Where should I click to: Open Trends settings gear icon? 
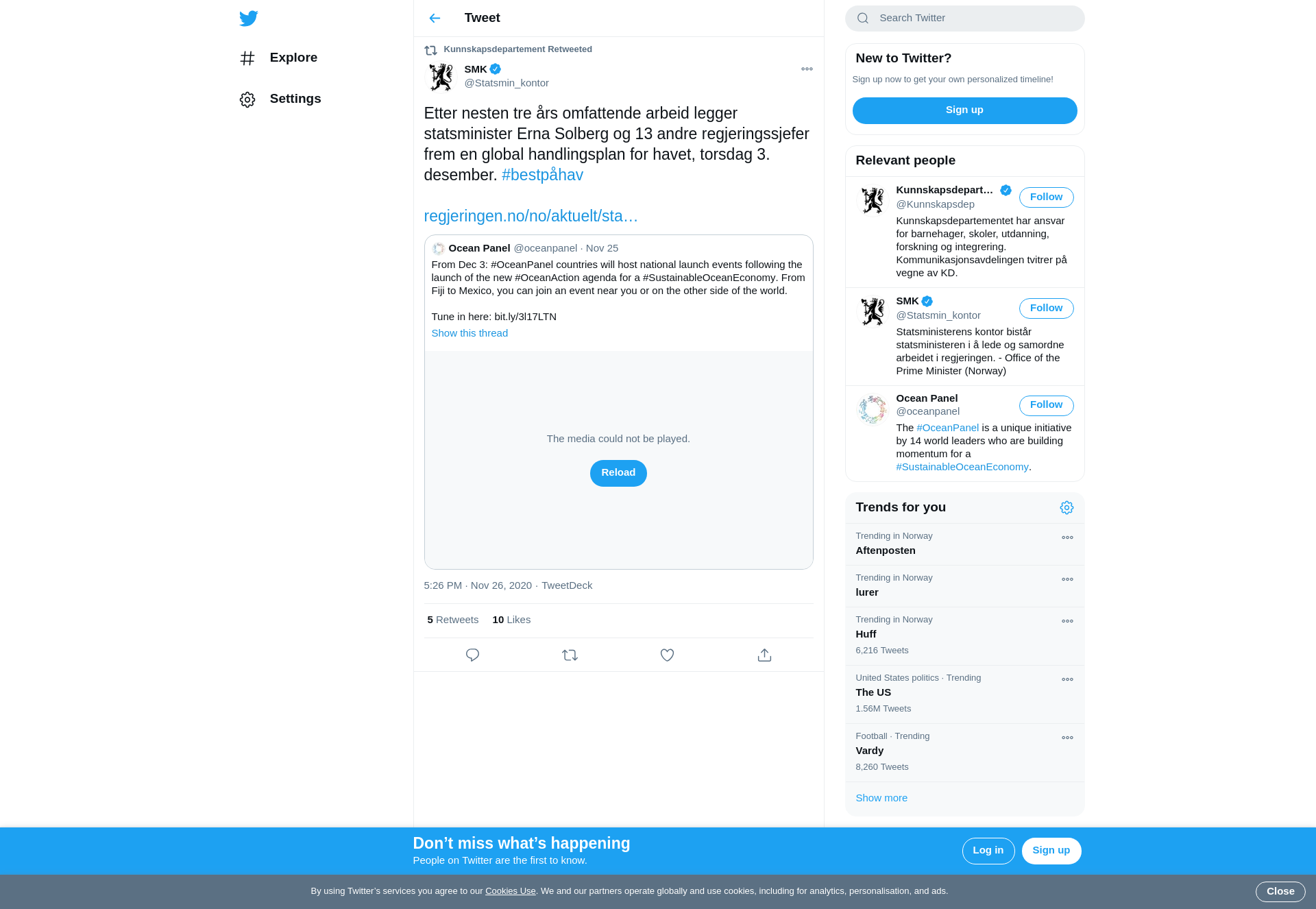[x=1067, y=507]
